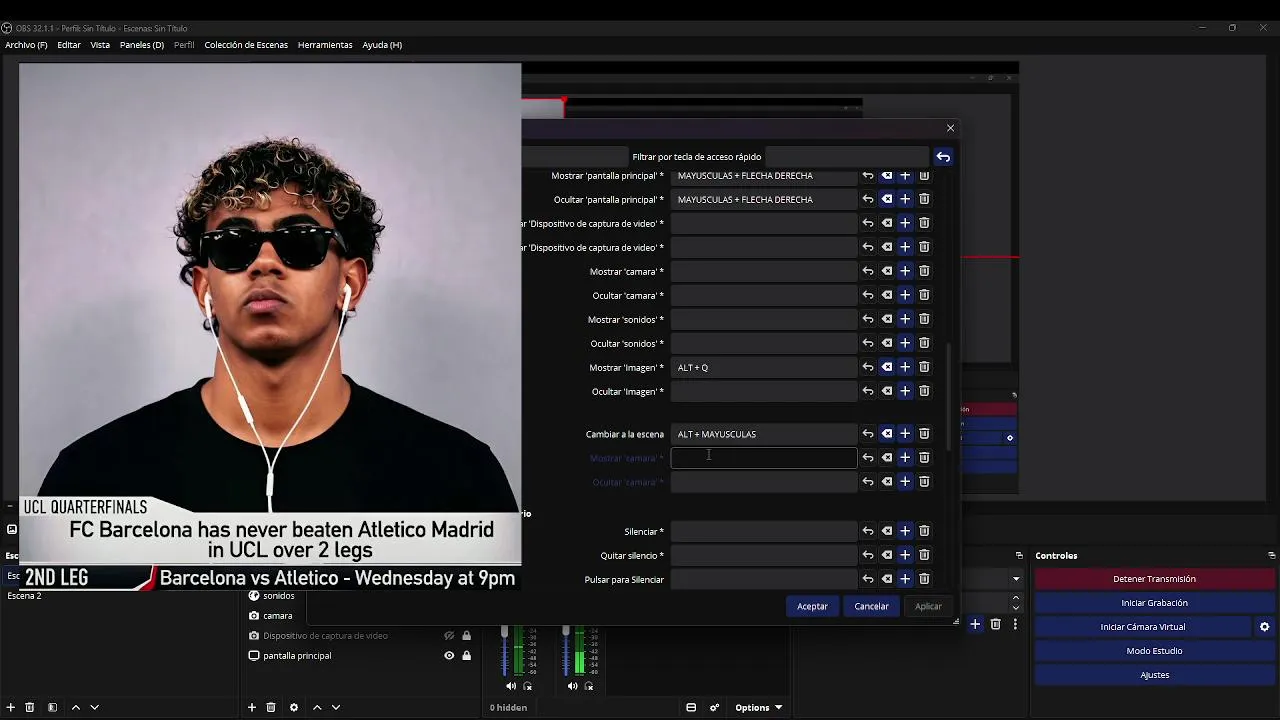Mute the second audio mixer channel
Viewport: 1280px width, 720px height.
pos(572,686)
